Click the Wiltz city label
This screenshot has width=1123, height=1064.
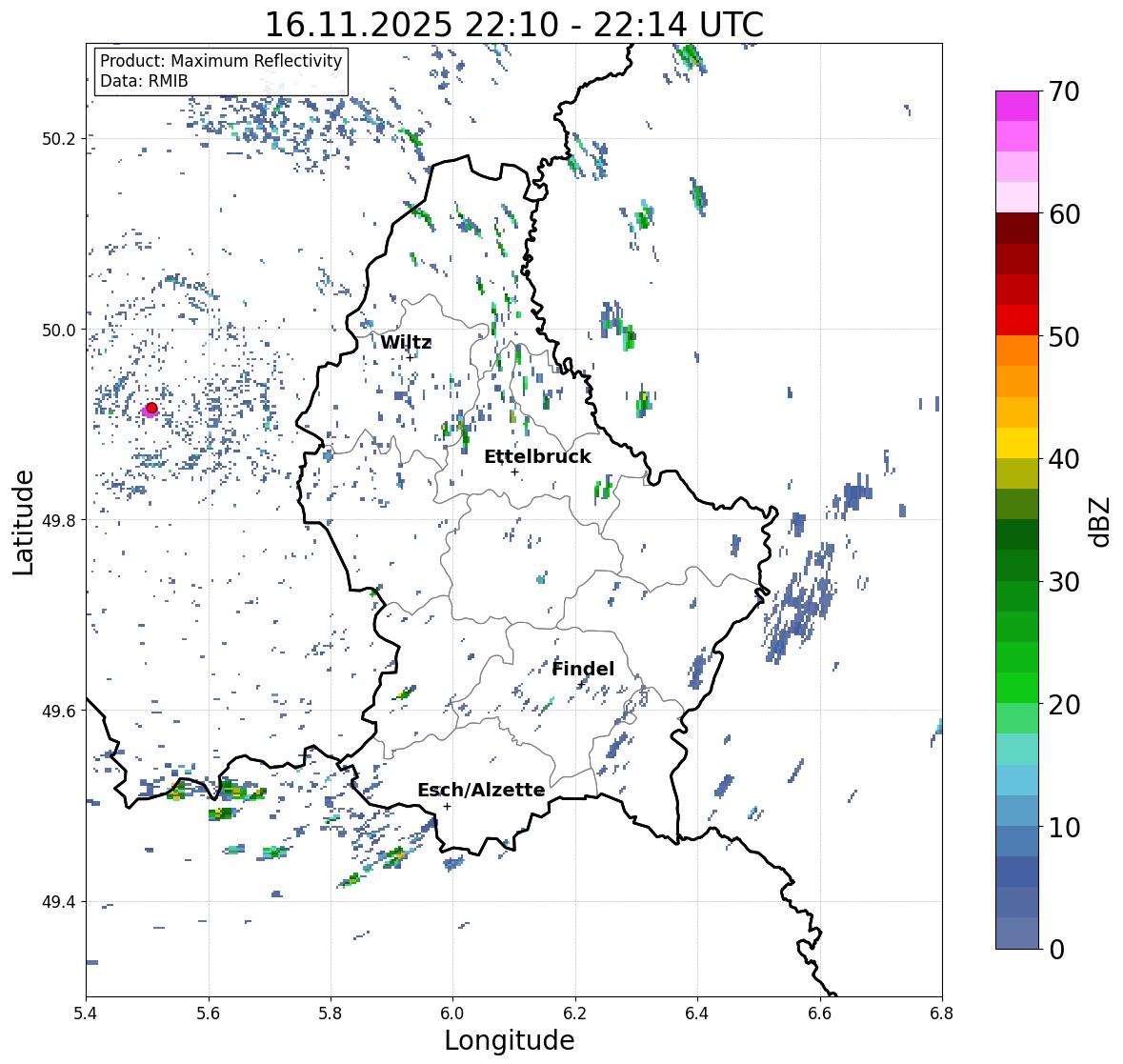tap(406, 342)
